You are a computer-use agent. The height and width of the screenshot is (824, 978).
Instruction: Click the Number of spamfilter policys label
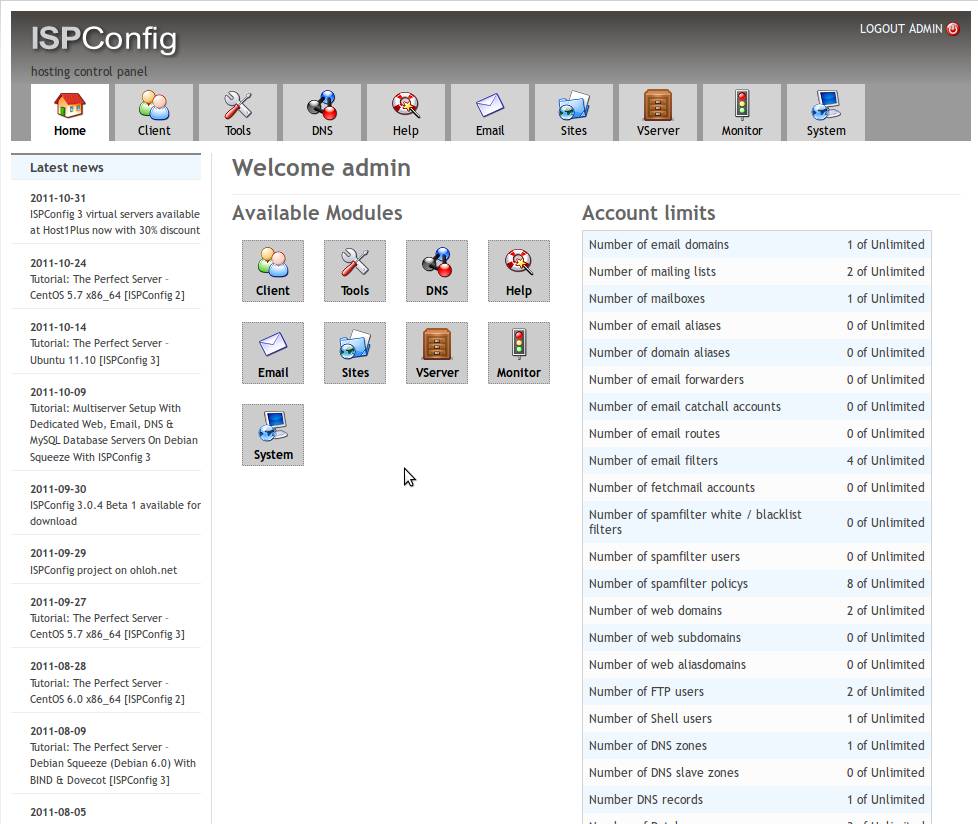668,584
